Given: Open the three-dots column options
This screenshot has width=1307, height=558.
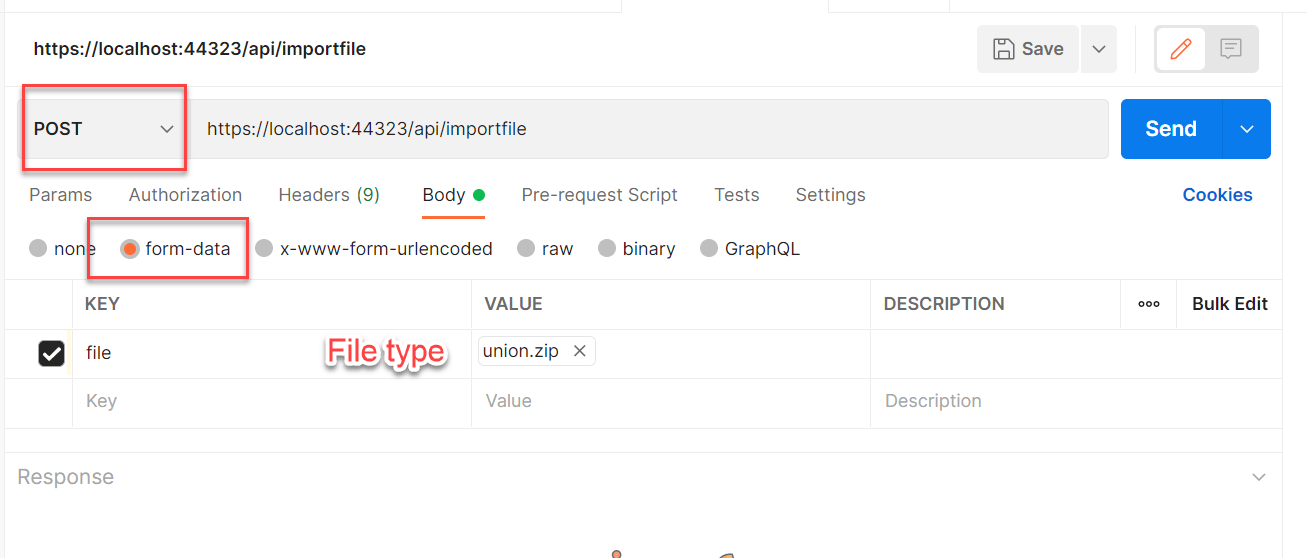Looking at the screenshot, I should [1149, 304].
